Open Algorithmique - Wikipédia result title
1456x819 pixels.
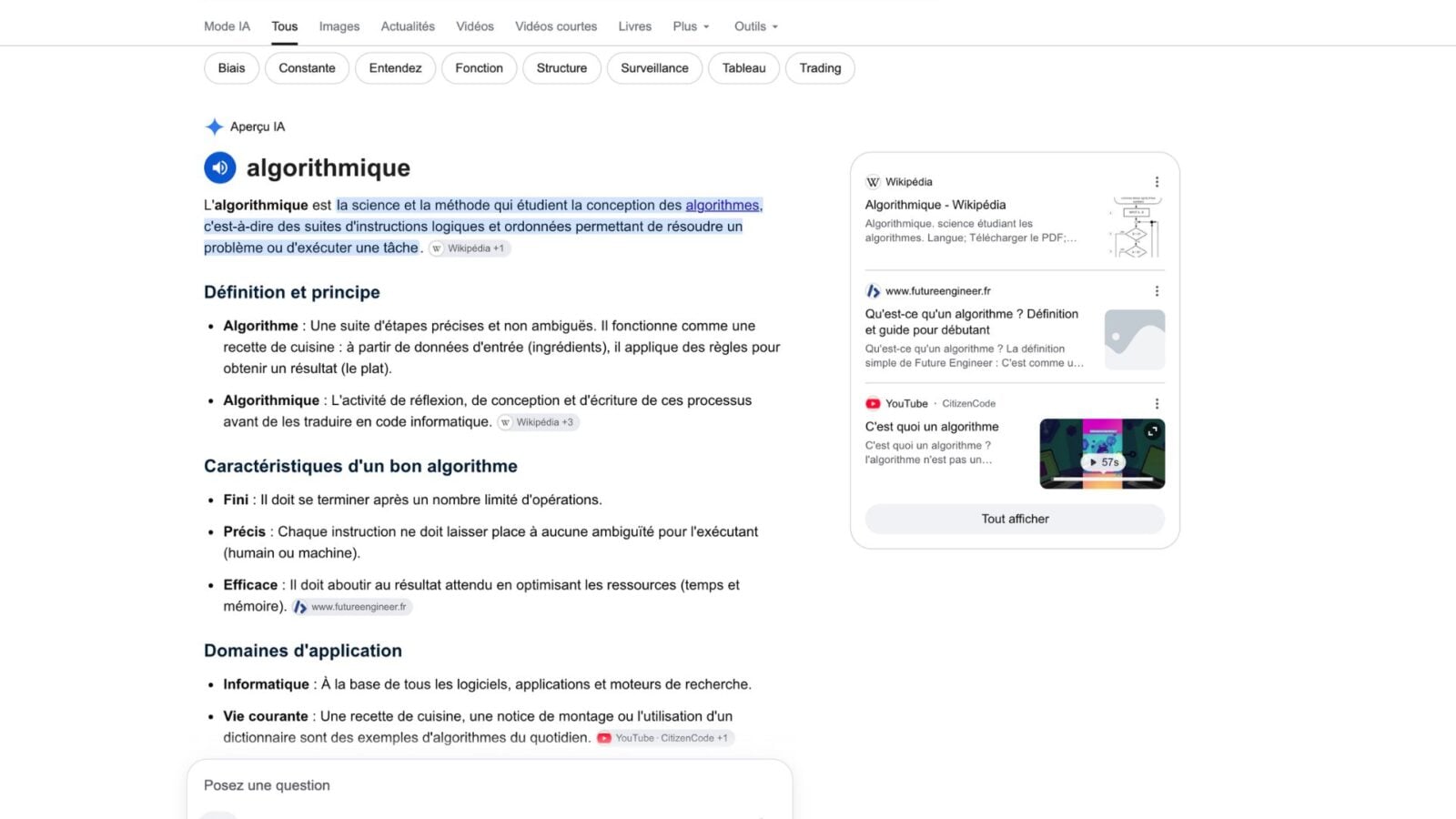pyautogui.click(x=935, y=205)
